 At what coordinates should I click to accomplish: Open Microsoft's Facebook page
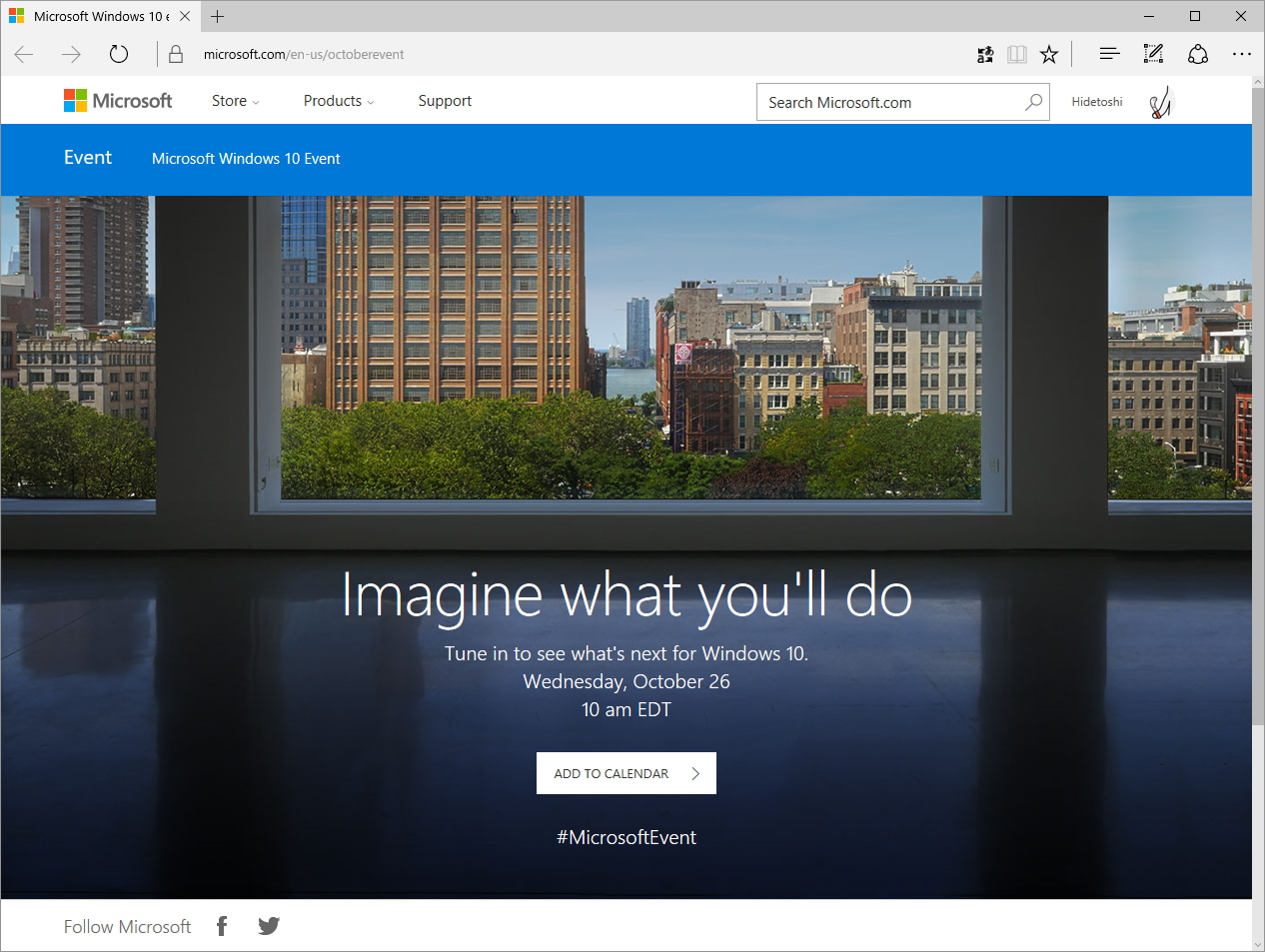click(x=221, y=926)
